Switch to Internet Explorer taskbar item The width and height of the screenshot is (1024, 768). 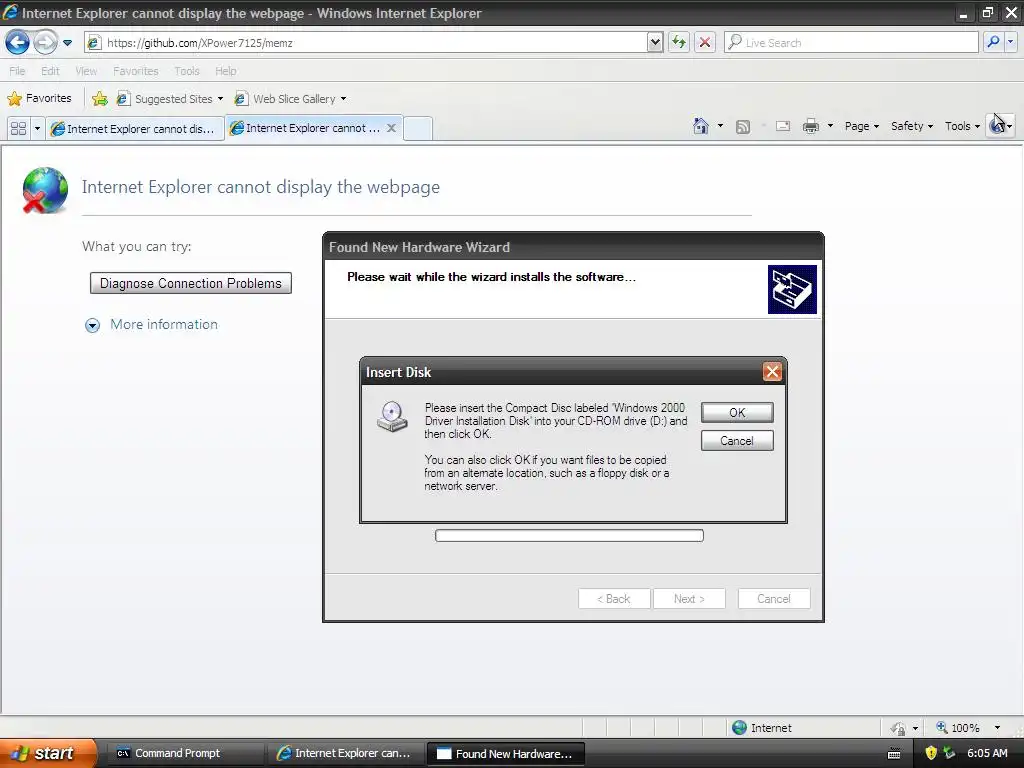[345, 754]
